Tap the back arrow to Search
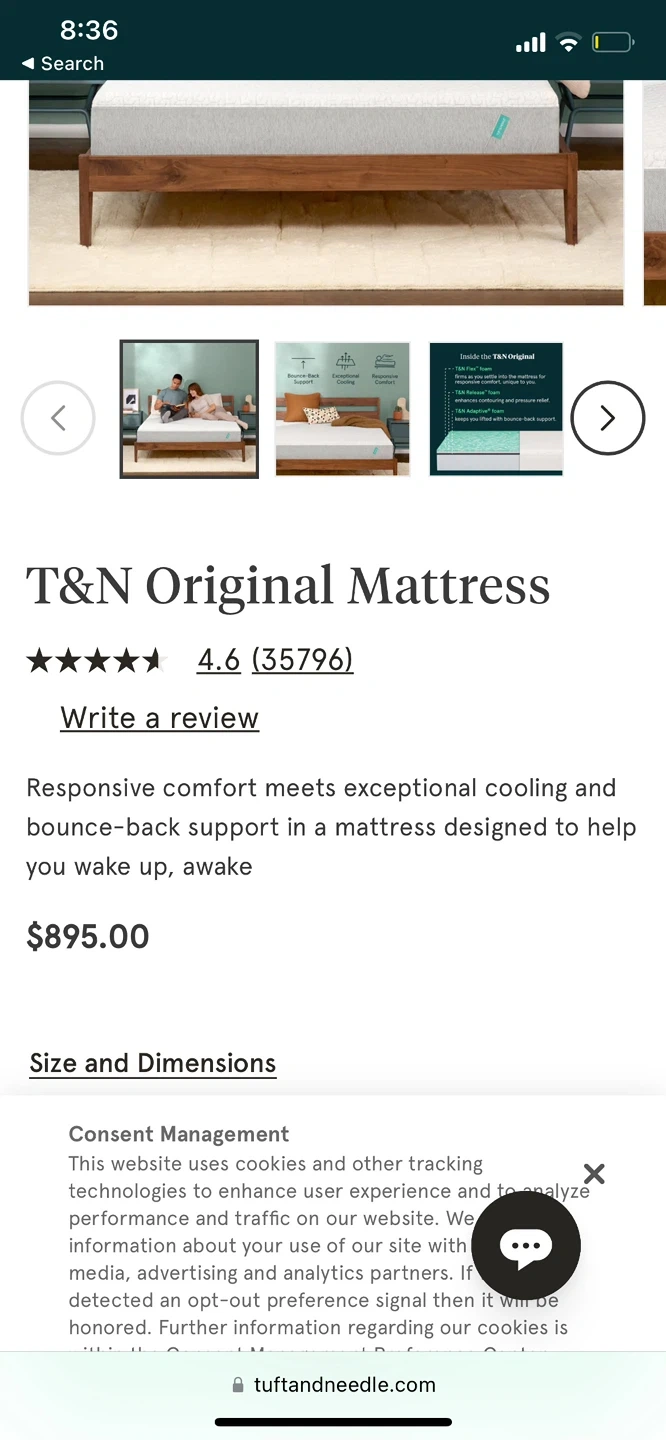Screen dimensions: 666x1440 pos(28,63)
